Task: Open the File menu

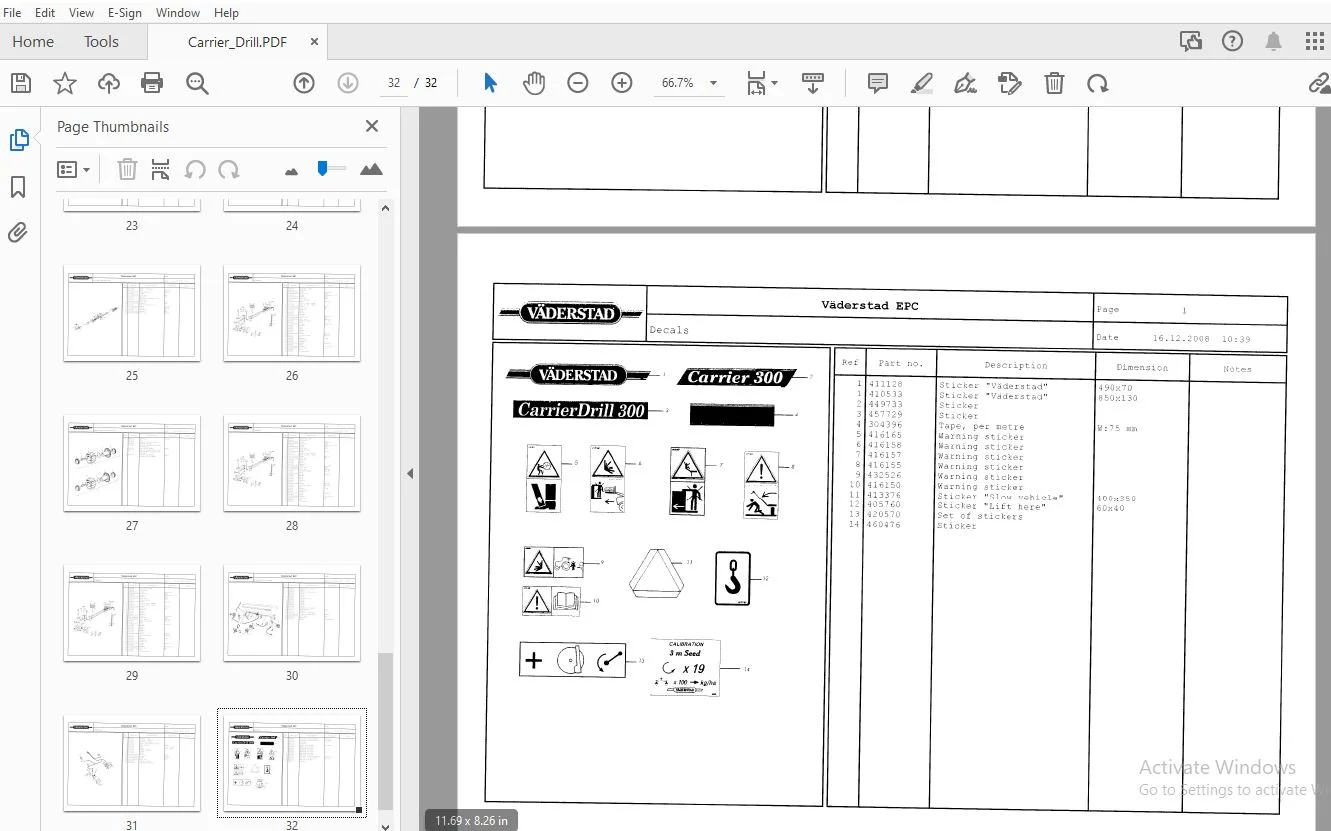Action: point(13,13)
